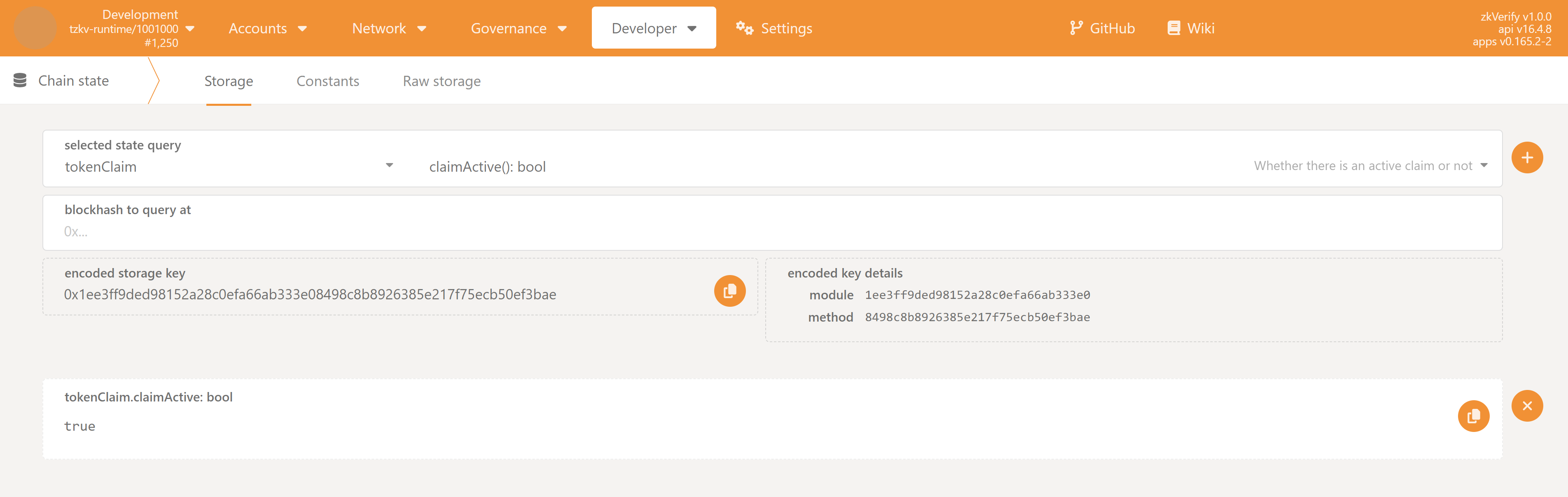Switch to the Constants tab
1568x497 pixels.
(x=327, y=81)
